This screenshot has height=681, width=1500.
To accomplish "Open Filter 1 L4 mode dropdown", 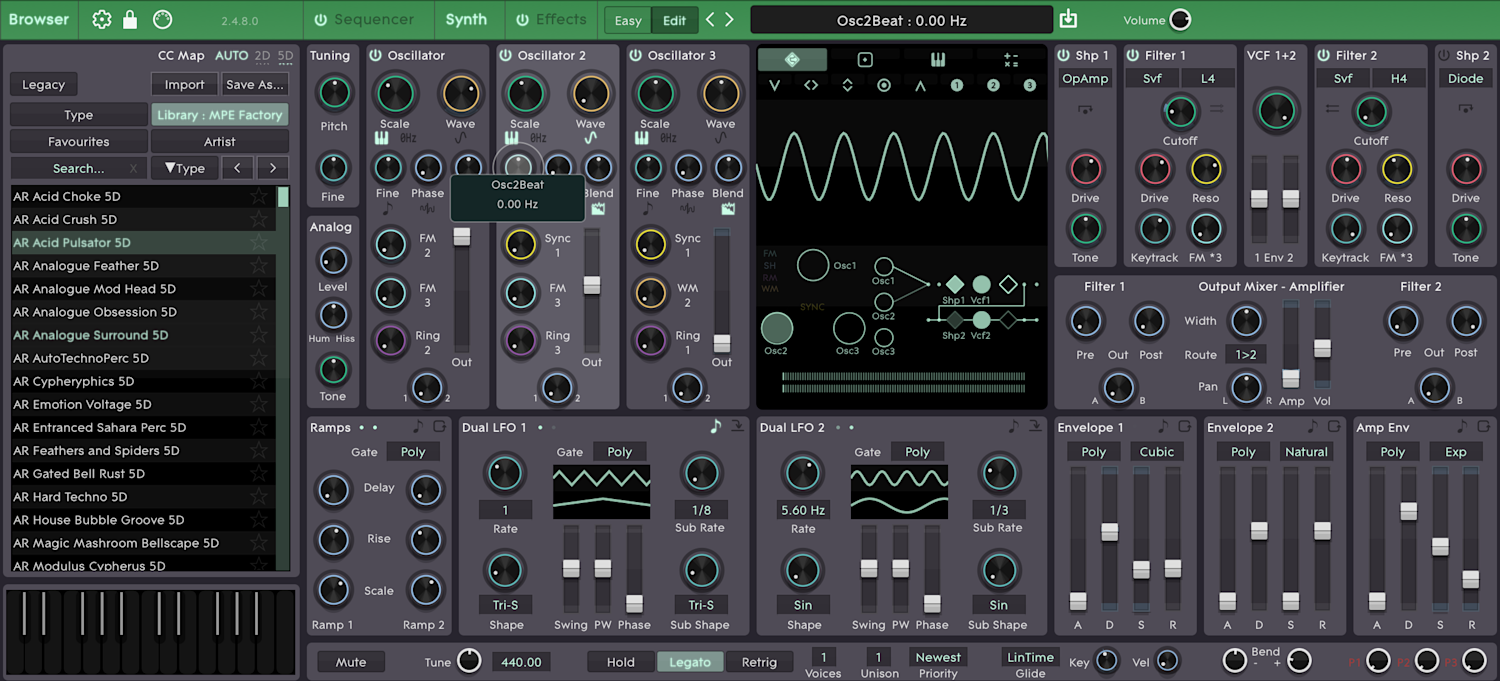I will (x=1207, y=78).
